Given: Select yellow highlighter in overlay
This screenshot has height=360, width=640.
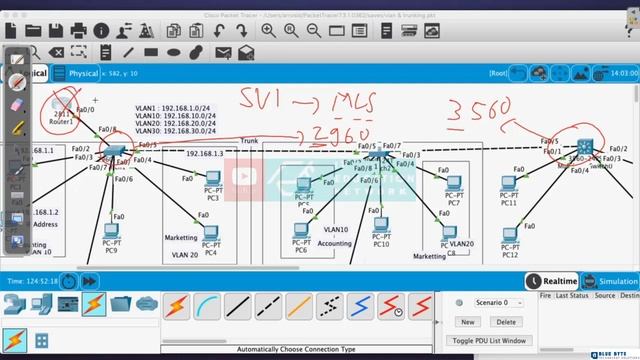Looking at the screenshot, I should pos(17,129).
